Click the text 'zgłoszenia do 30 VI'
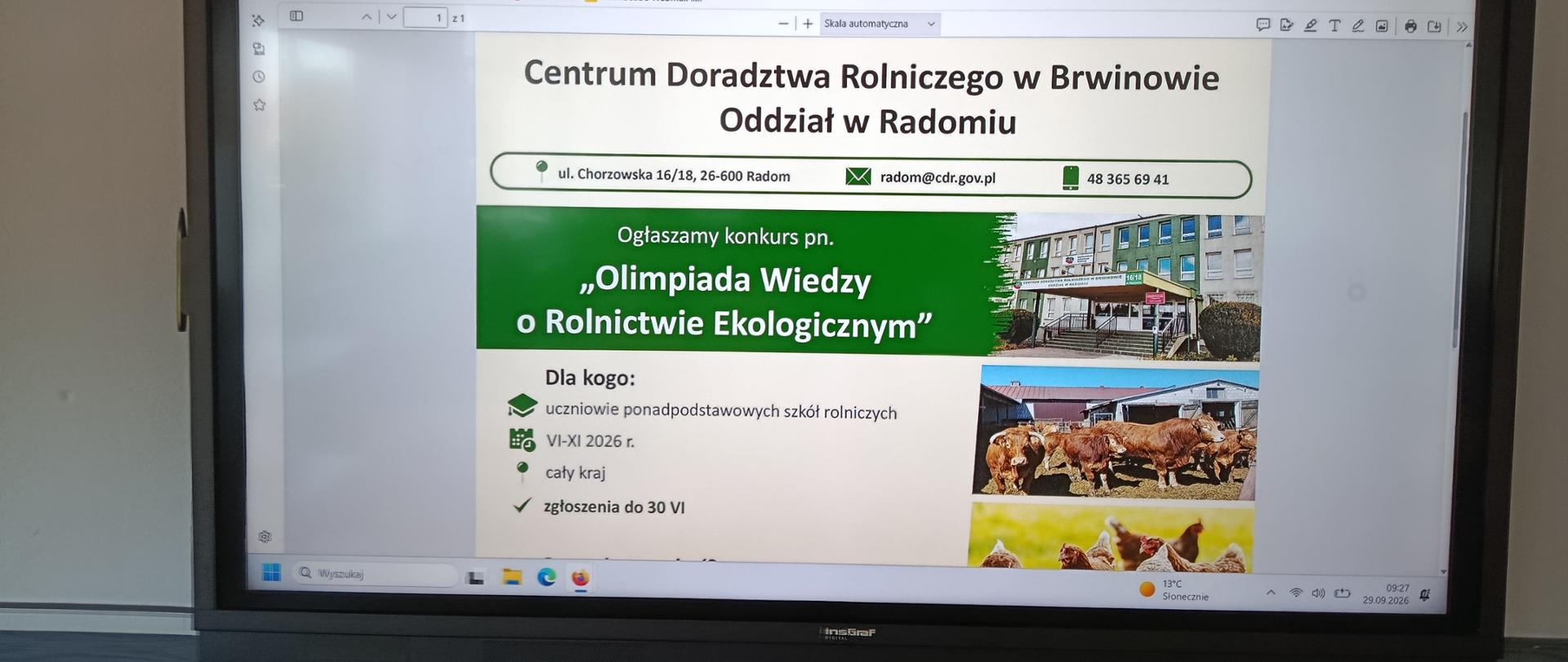 tap(614, 507)
